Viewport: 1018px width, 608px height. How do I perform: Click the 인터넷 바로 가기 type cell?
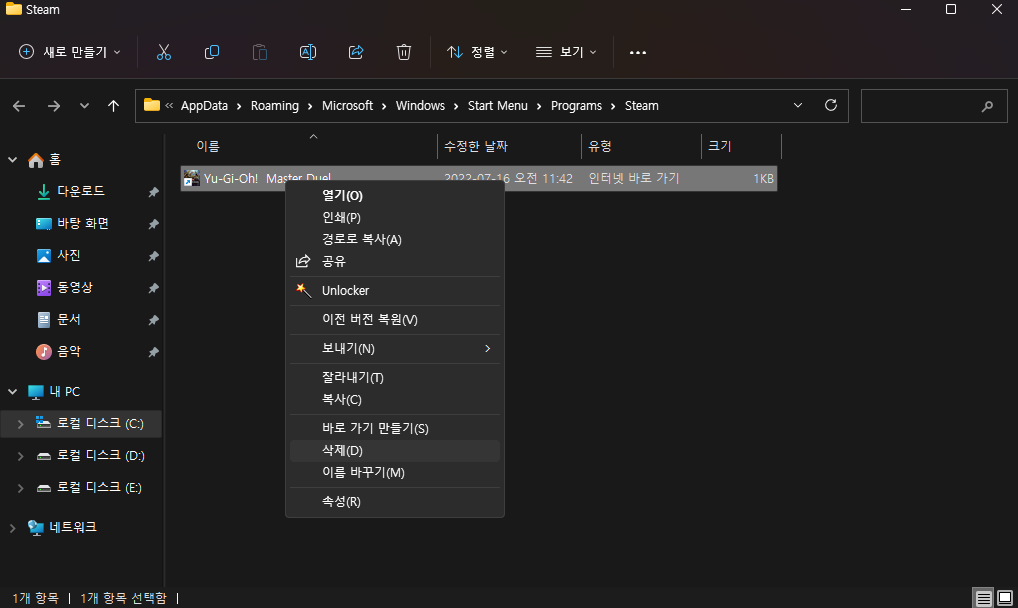point(634,178)
